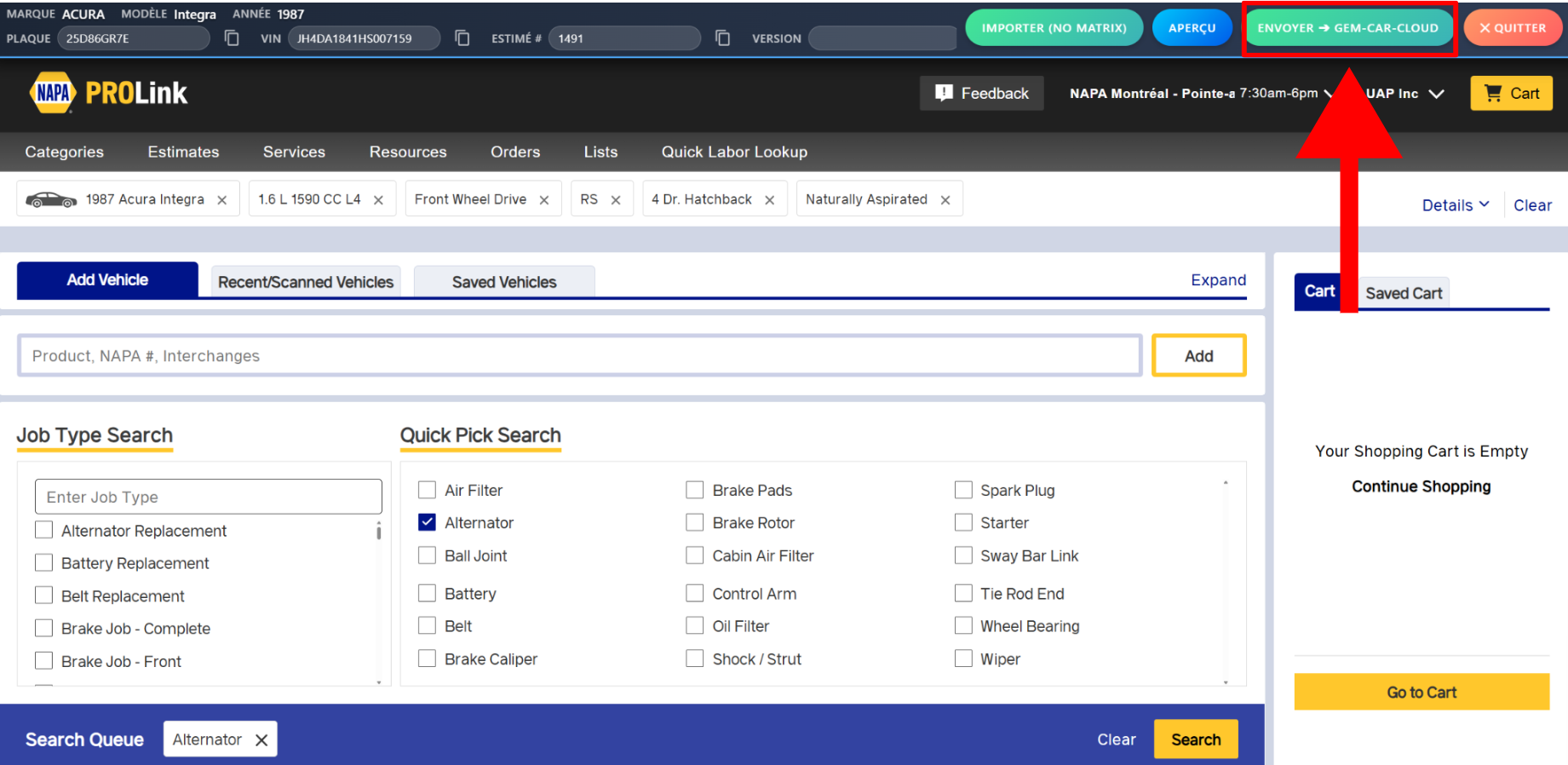Select the Cart tab in side panel
The width and height of the screenshot is (1568, 765).
pos(1319,291)
